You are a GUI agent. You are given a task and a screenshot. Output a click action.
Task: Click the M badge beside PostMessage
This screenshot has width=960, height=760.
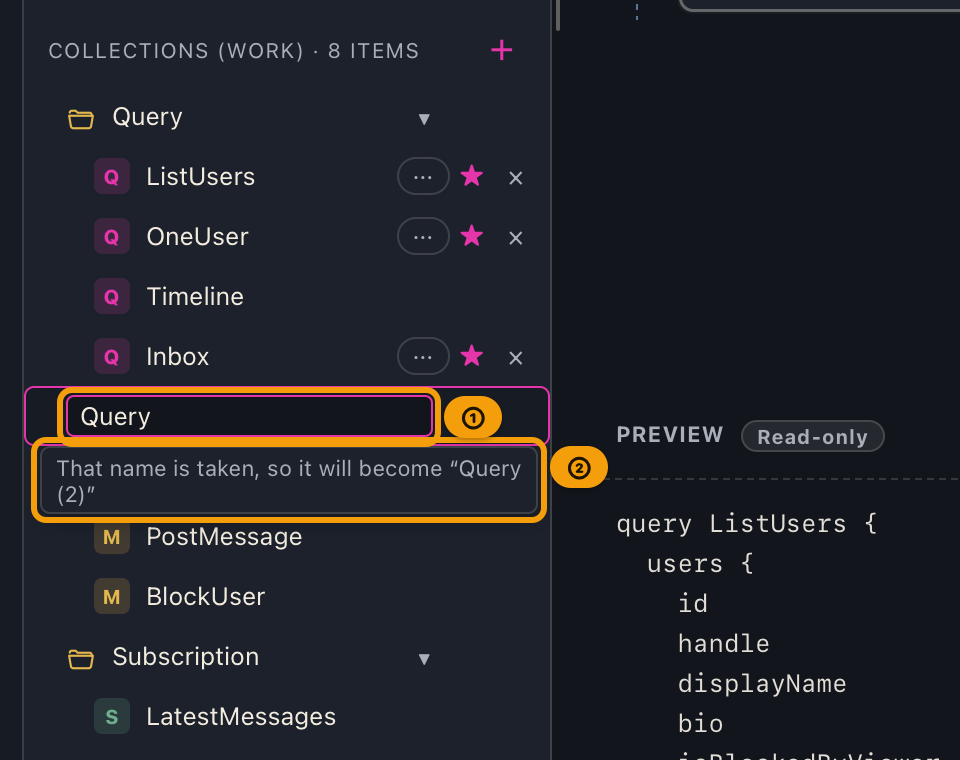[x=111, y=536]
